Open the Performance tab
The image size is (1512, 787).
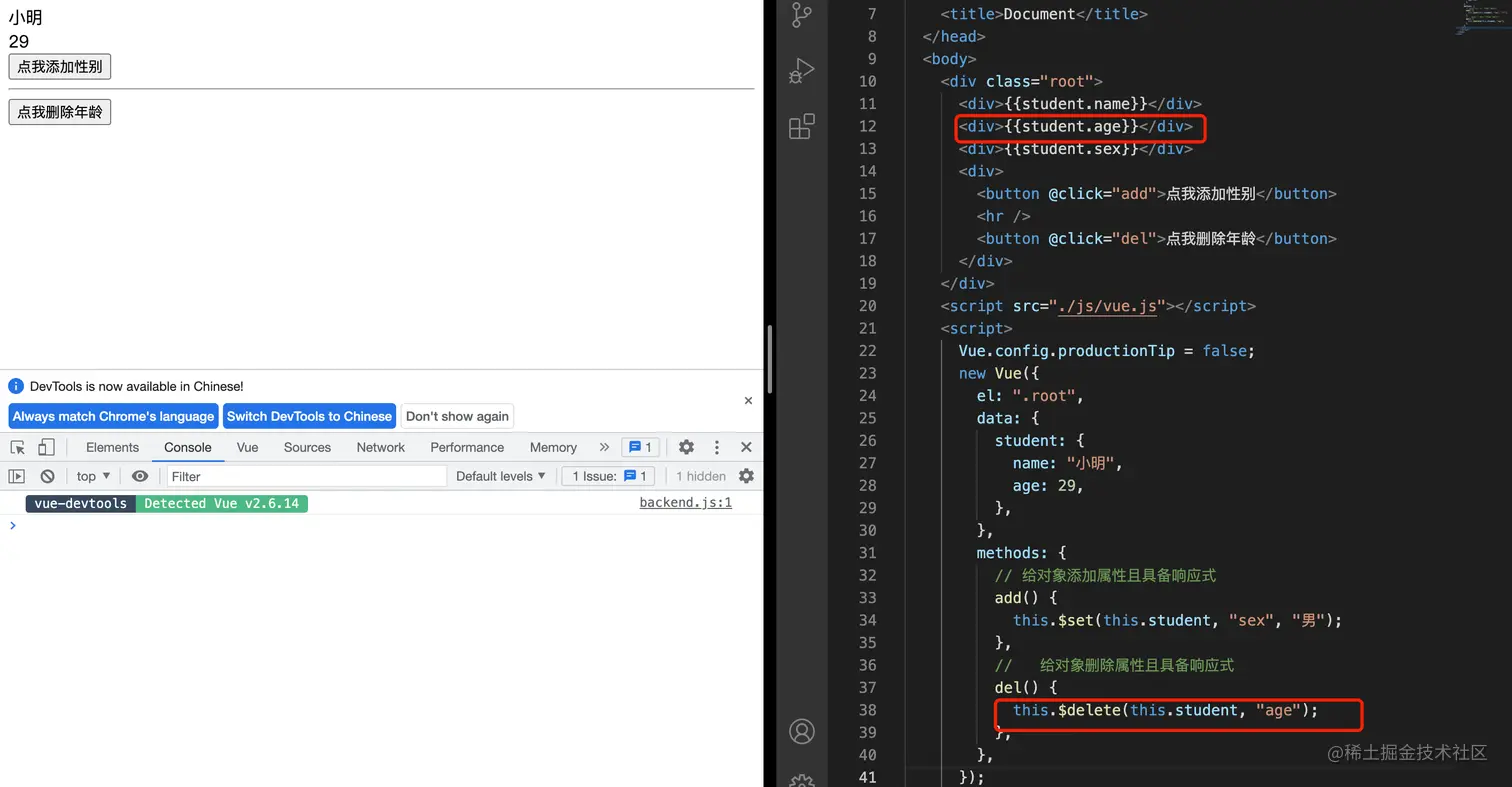[467, 447]
